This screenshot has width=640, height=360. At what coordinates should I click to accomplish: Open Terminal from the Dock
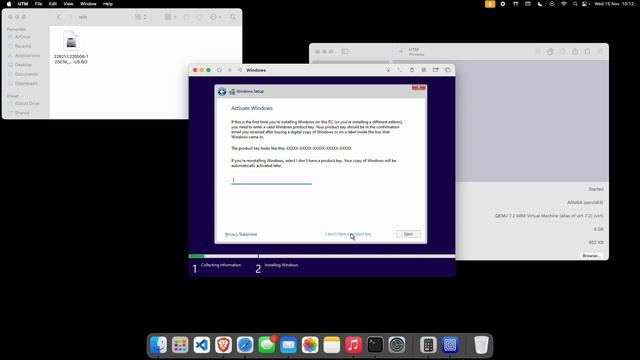point(375,345)
